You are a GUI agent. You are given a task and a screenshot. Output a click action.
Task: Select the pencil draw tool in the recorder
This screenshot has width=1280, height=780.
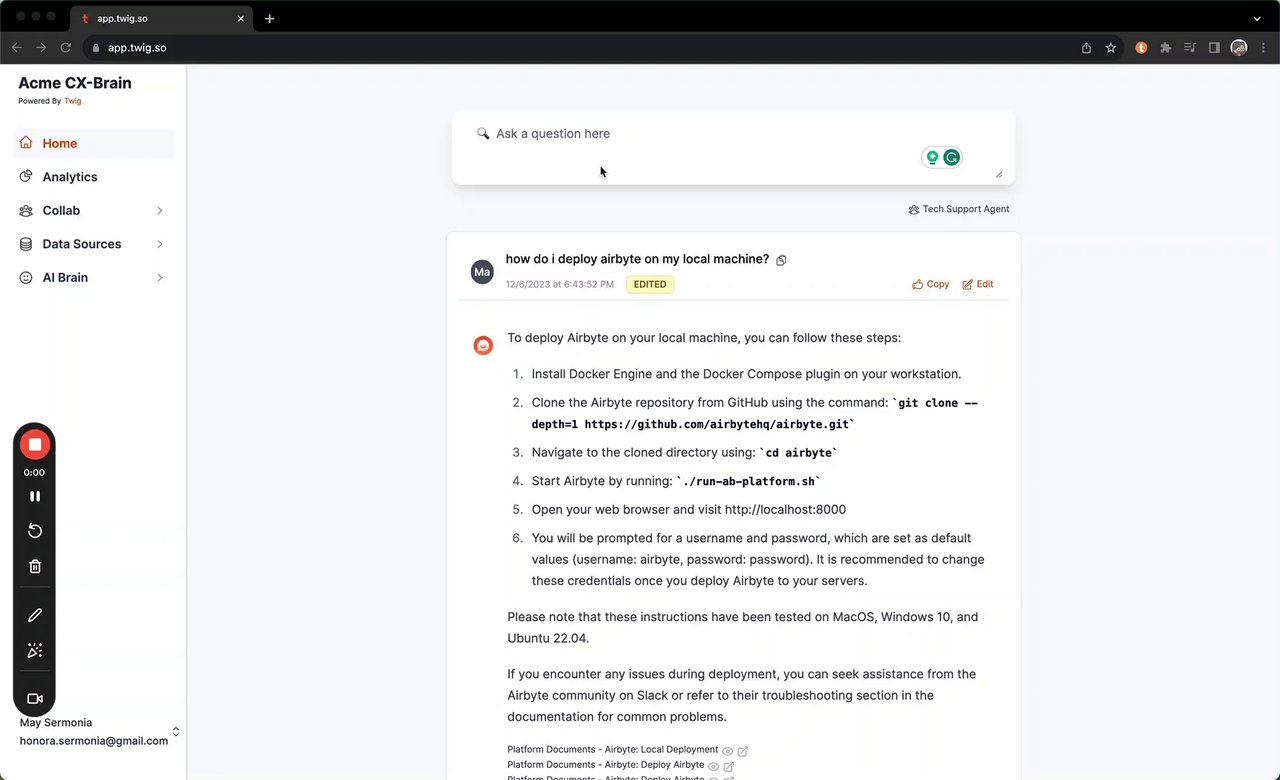tap(35, 615)
